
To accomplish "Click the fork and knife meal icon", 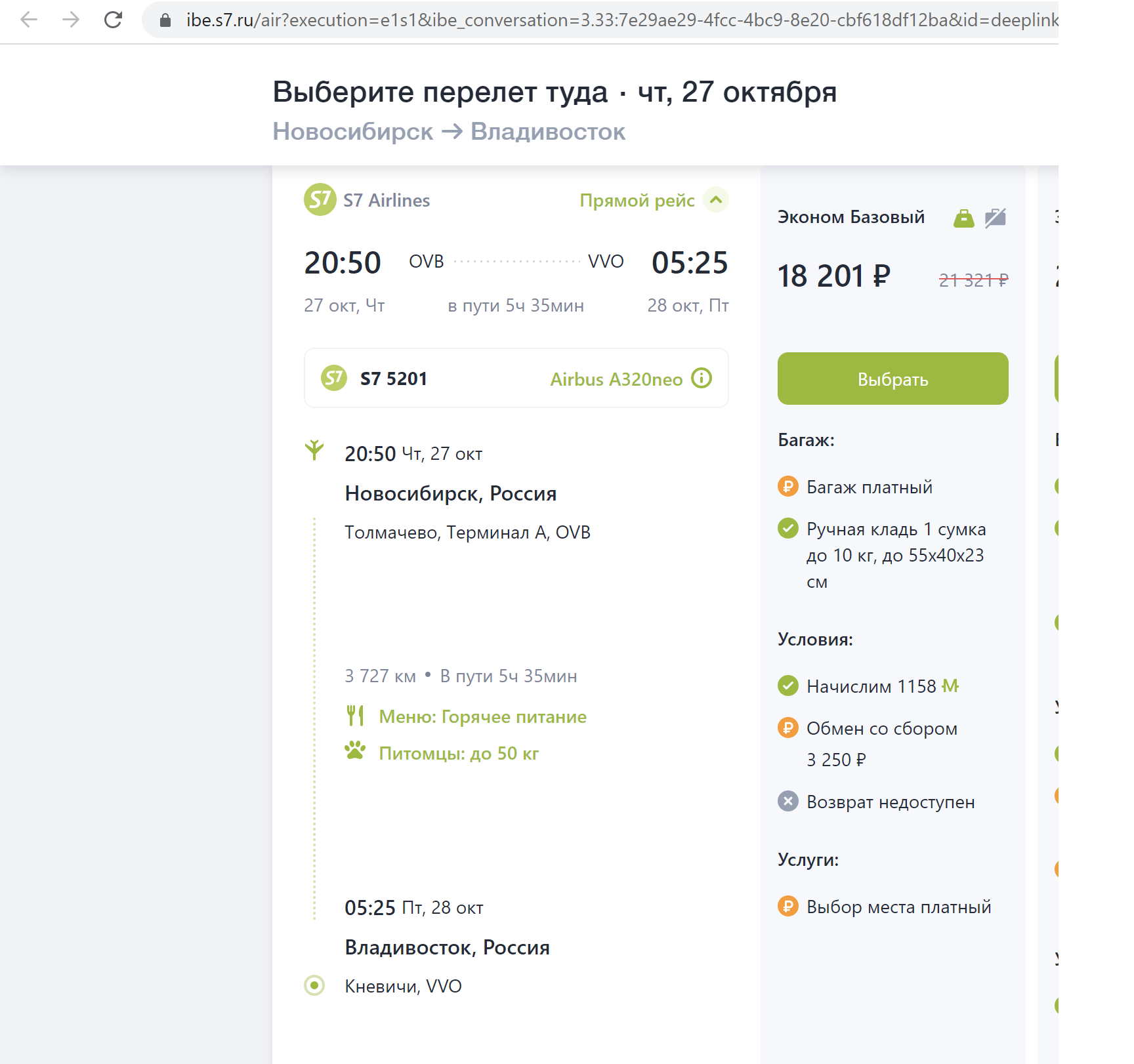I will (355, 716).
